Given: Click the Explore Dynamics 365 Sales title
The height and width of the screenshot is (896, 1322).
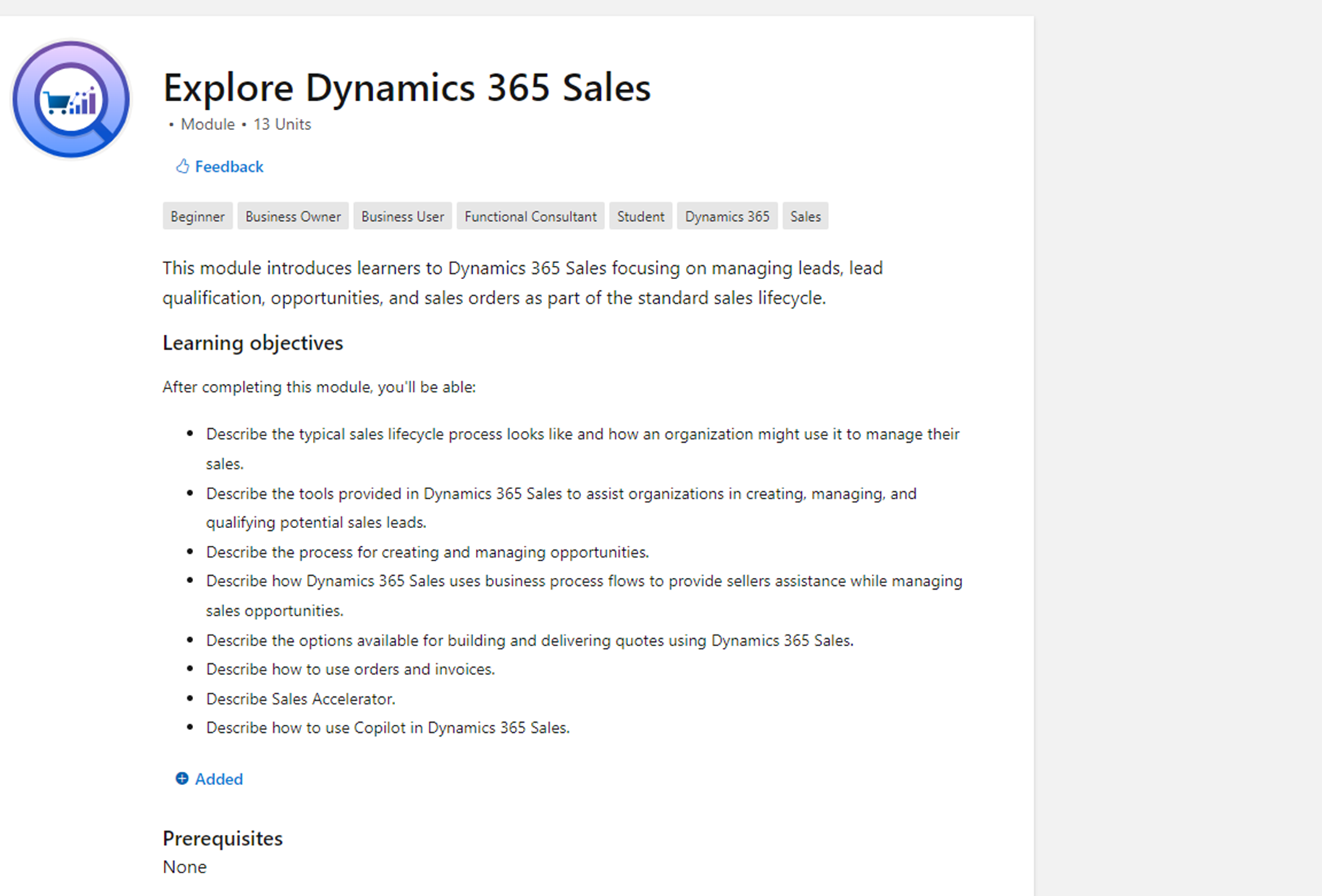Looking at the screenshot, I should click(x=407, y=88).
